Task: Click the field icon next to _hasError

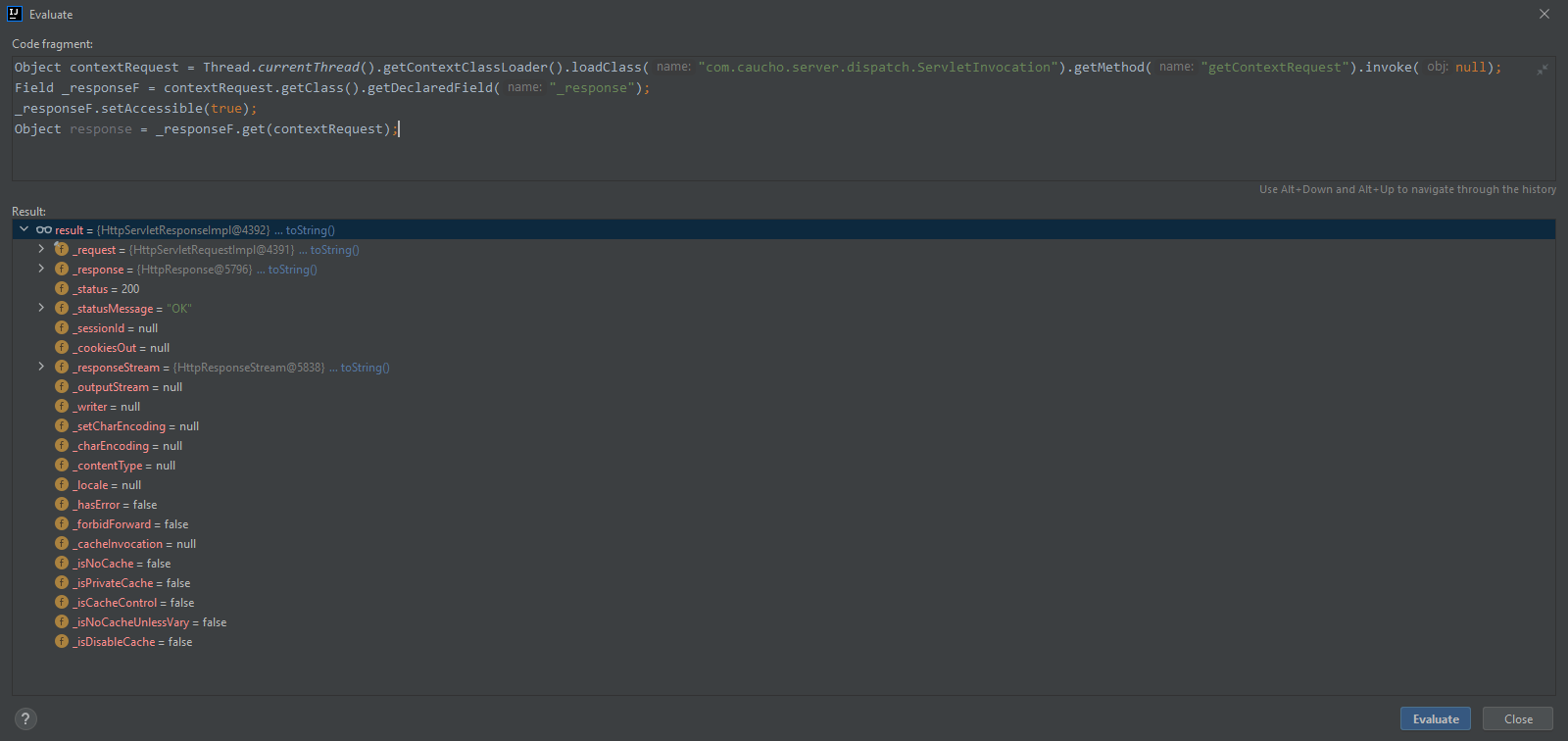Action: [x=62, y=504]
